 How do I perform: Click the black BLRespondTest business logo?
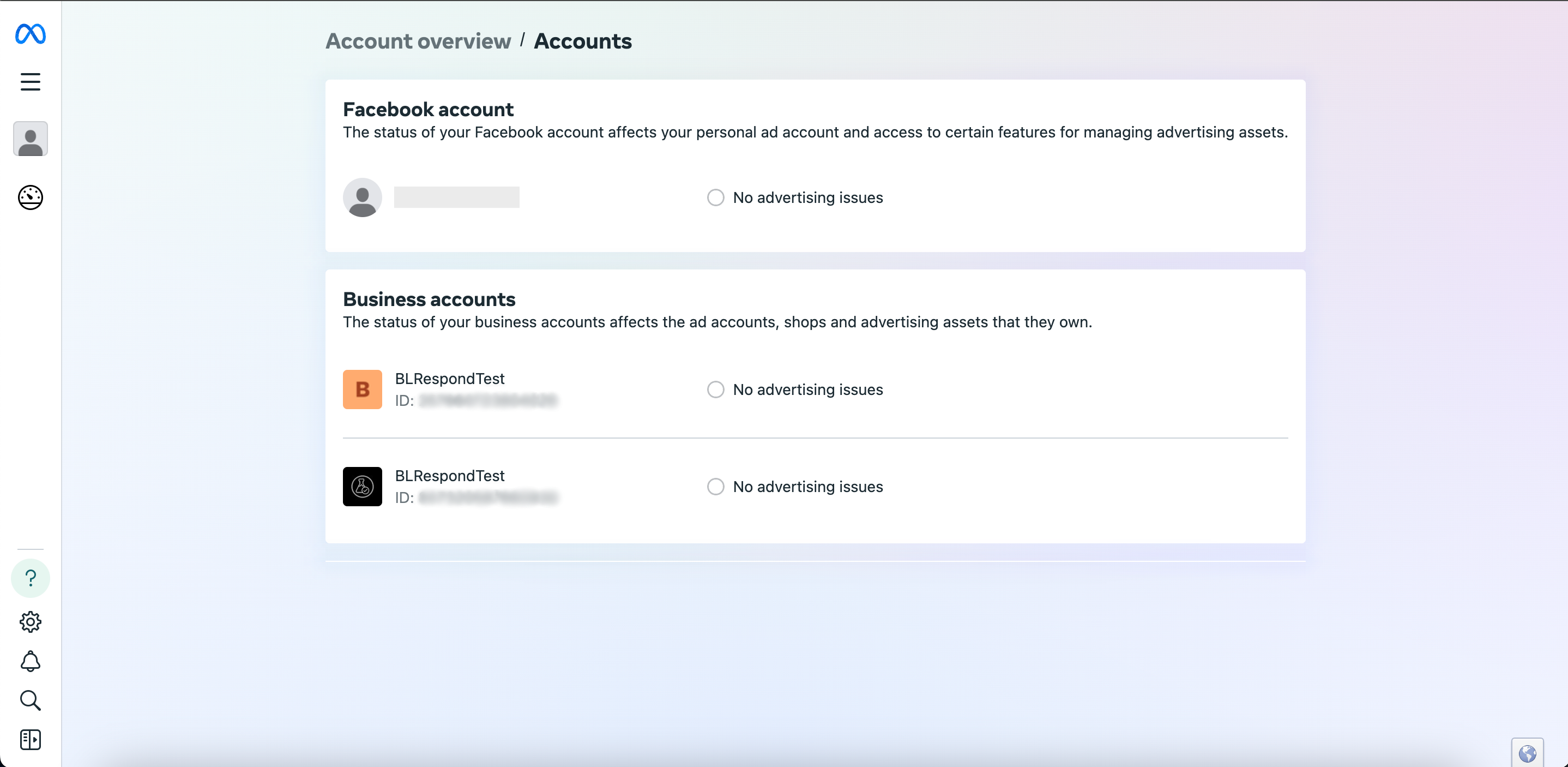tap(362, 487)
